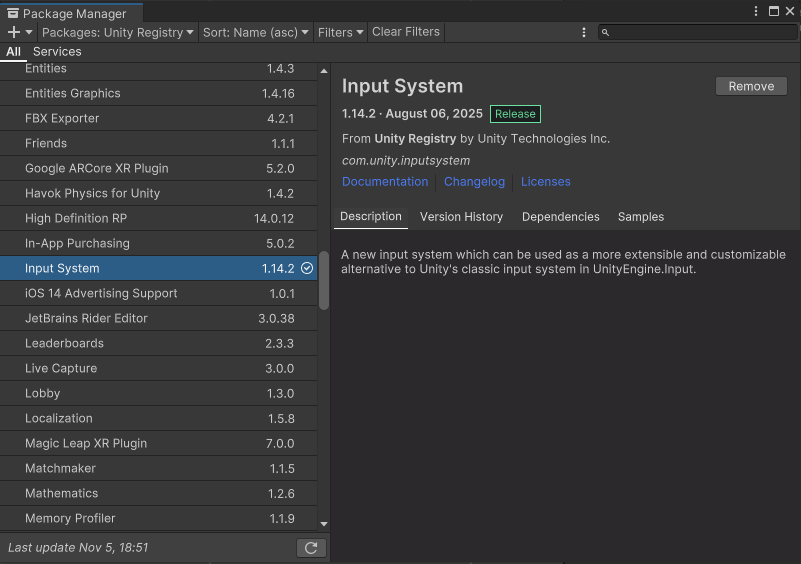This screenshot has width=801, height=564.
Task: Select the Friends package
Action: click(158, 144)
